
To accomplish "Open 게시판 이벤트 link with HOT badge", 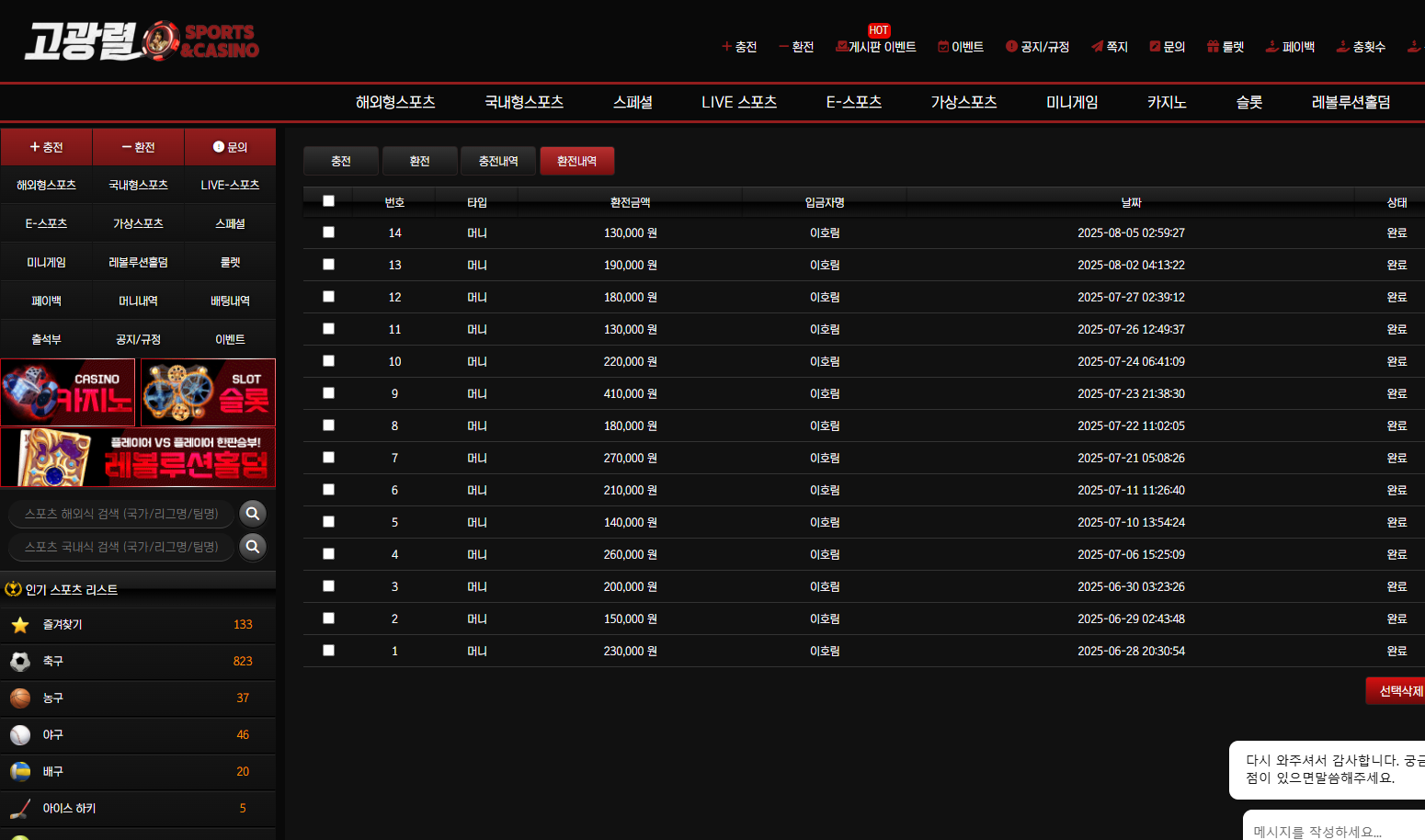I will [x=876, y=47].
